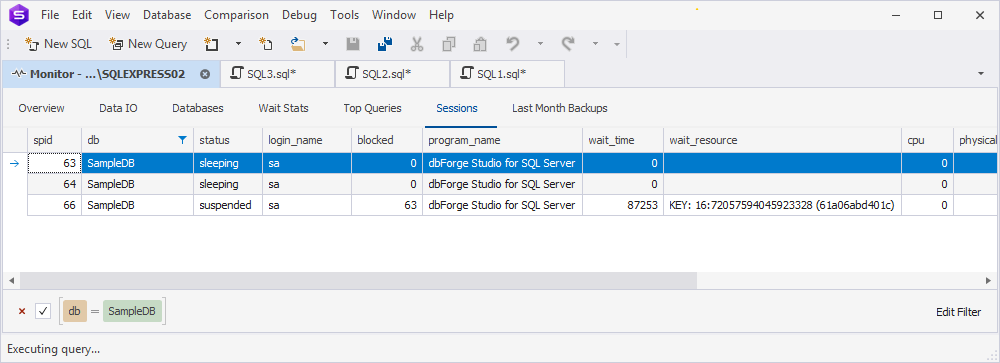Open the Help menu

(441, 15)
